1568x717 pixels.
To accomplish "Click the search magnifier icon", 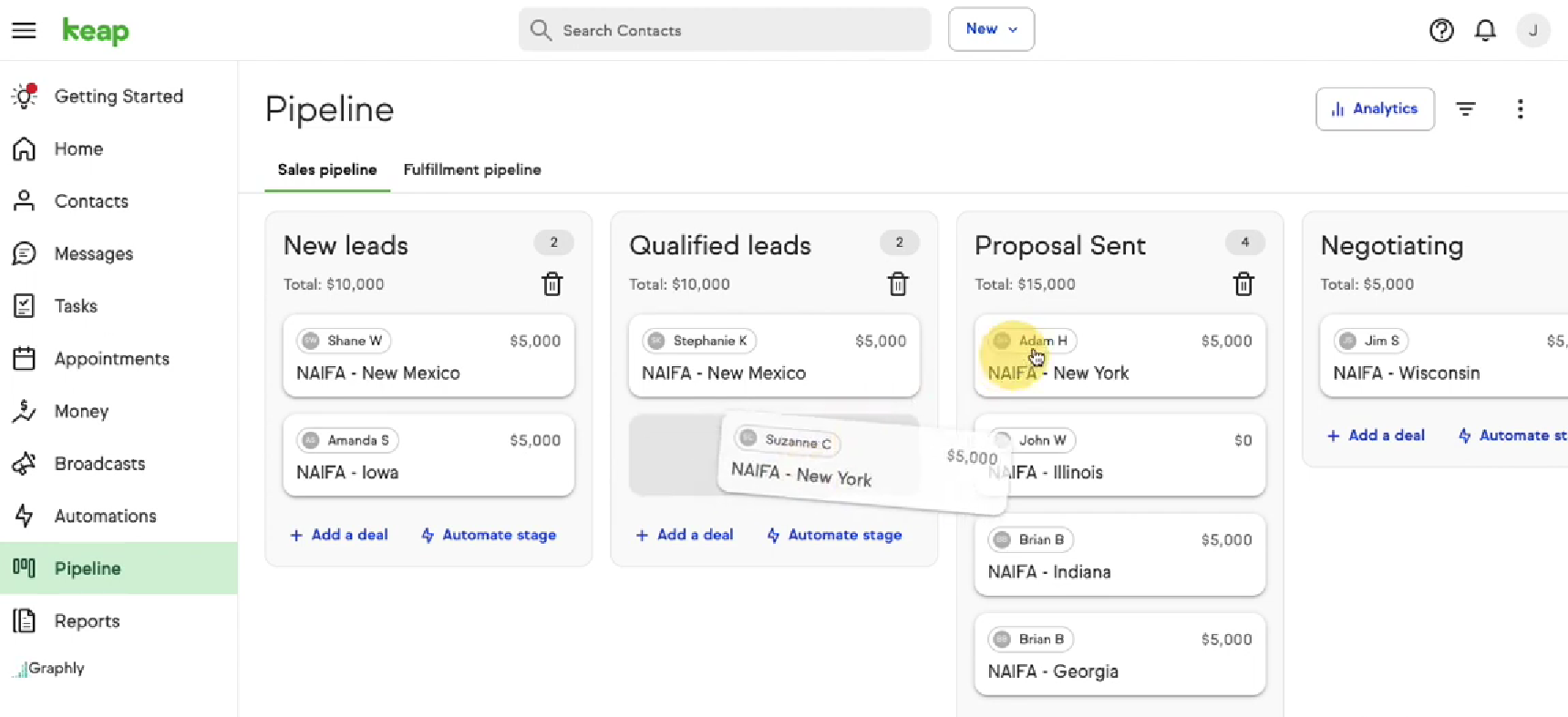I will (541, 30).
